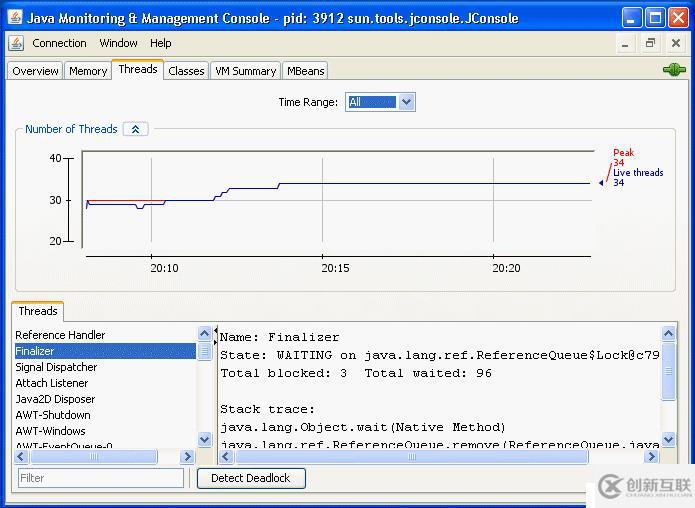This screenshot has width=695, height=508.
Task: Restore the inner JConsole window frame
Action: [x=650, y=43]
